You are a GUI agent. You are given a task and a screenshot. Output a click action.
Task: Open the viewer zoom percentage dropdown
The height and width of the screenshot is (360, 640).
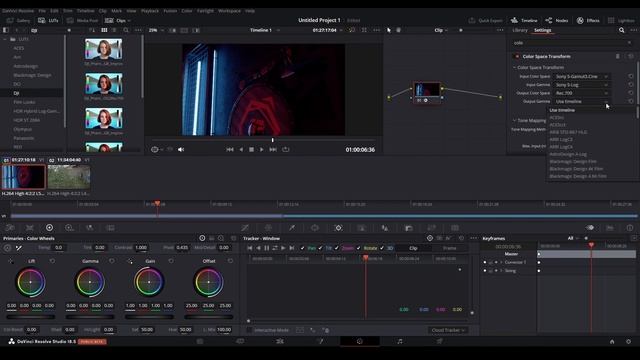tap(156, 30)
